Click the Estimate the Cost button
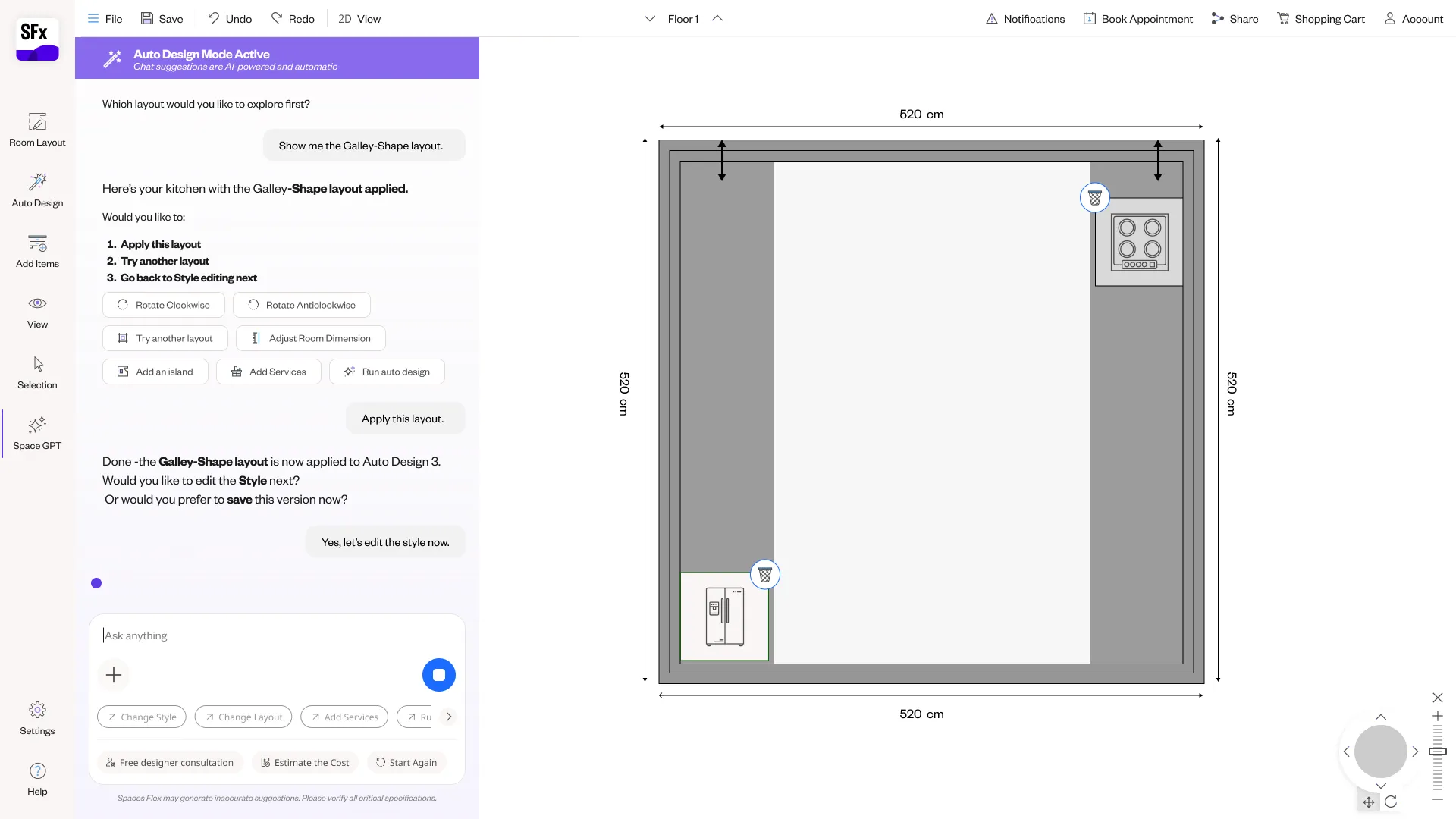 coord(305,762)
